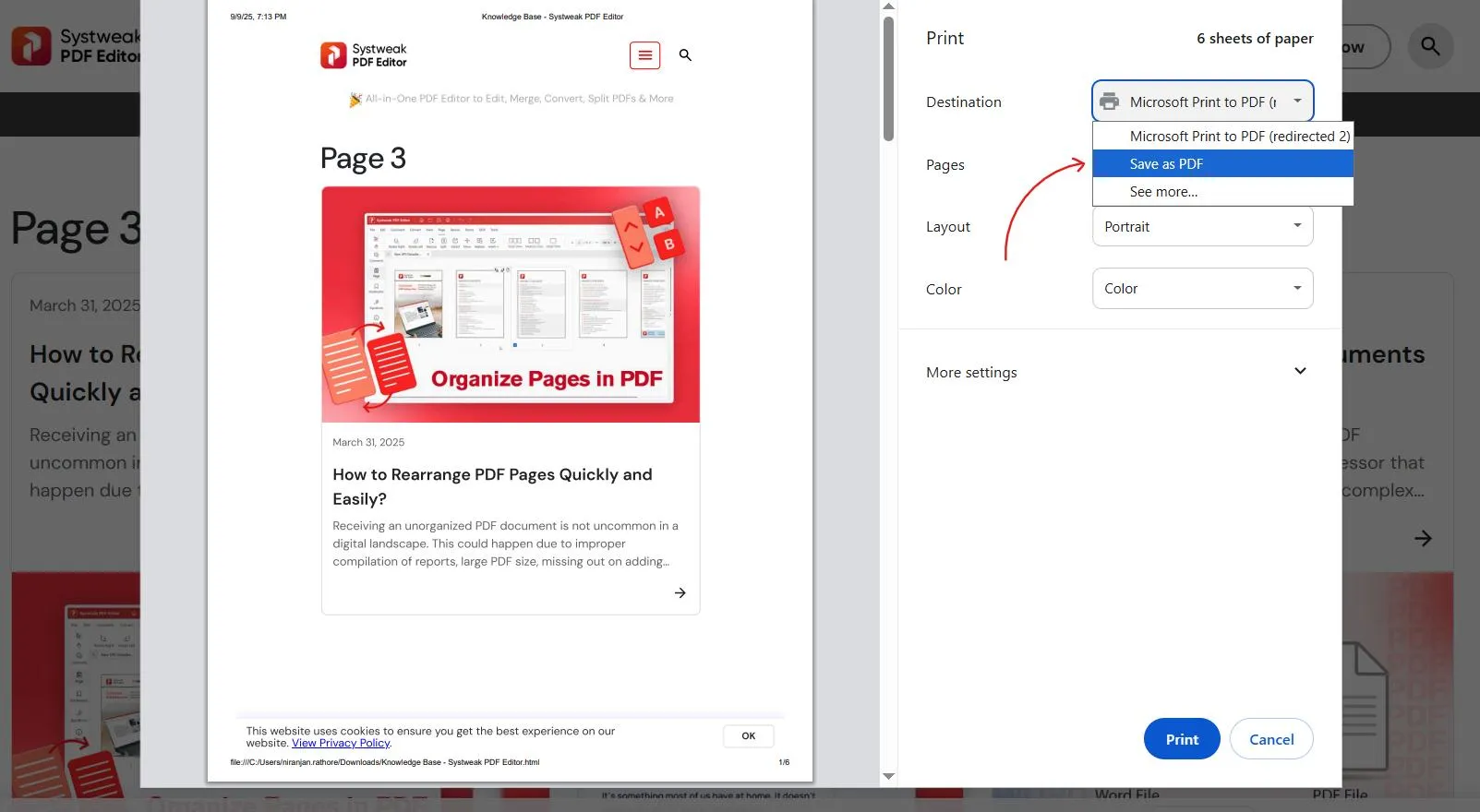Screen dimensions: 1480x812
Task: Click preview scrollbar down arrow
Action: 889,777
